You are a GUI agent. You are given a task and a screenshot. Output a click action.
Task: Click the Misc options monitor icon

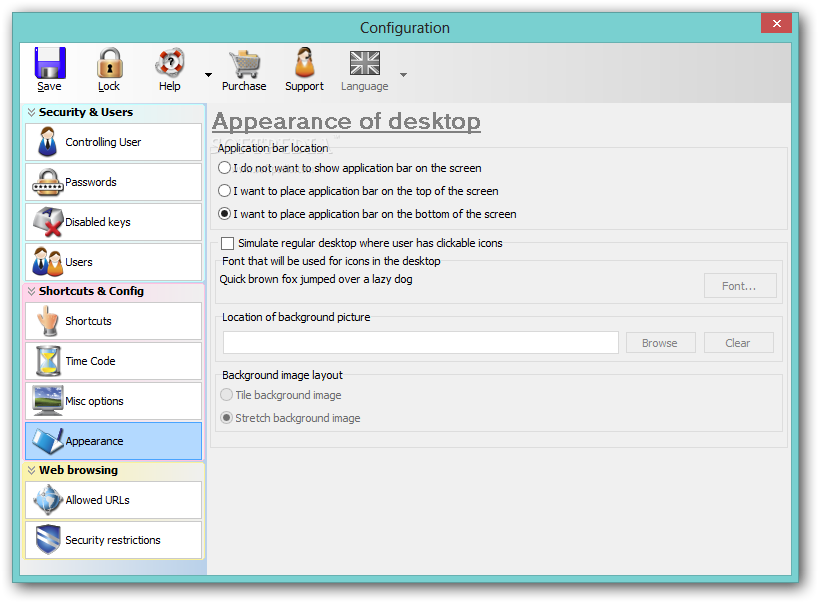coord(48,401)
